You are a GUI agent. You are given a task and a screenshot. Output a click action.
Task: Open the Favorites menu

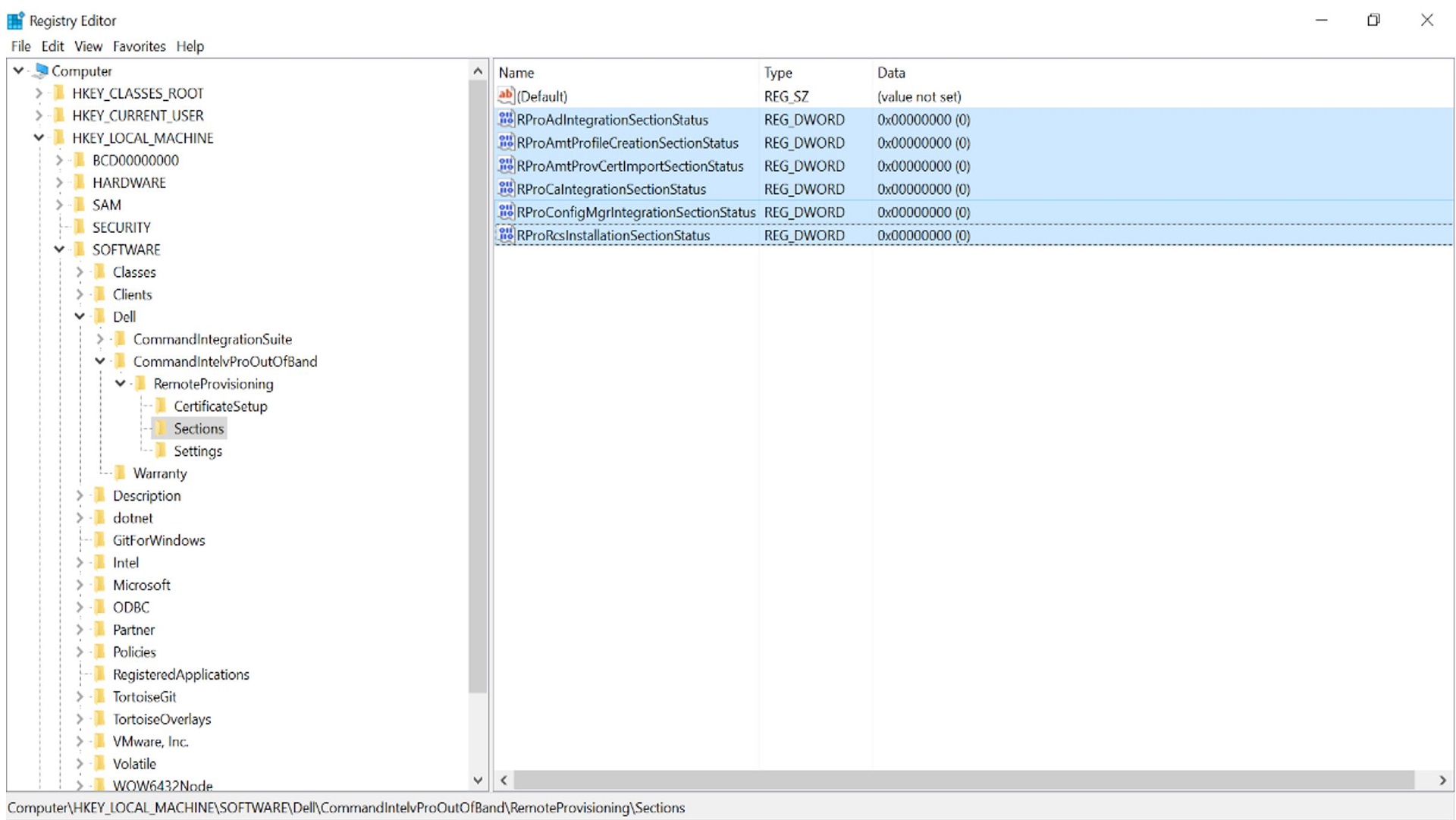click(x=139, y=46)
